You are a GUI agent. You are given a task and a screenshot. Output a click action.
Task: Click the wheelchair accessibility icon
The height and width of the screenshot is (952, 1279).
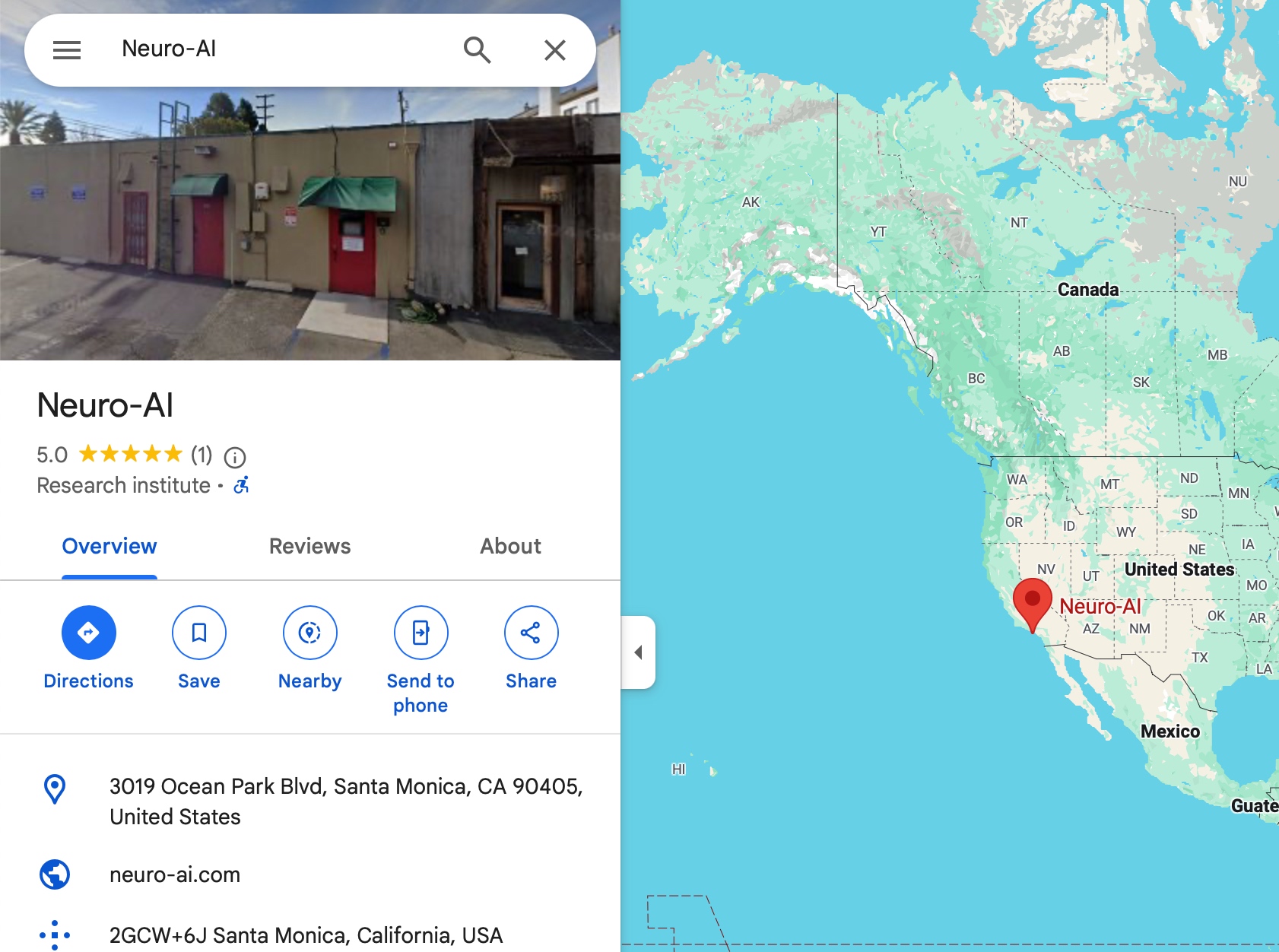[x=242, y=485]
